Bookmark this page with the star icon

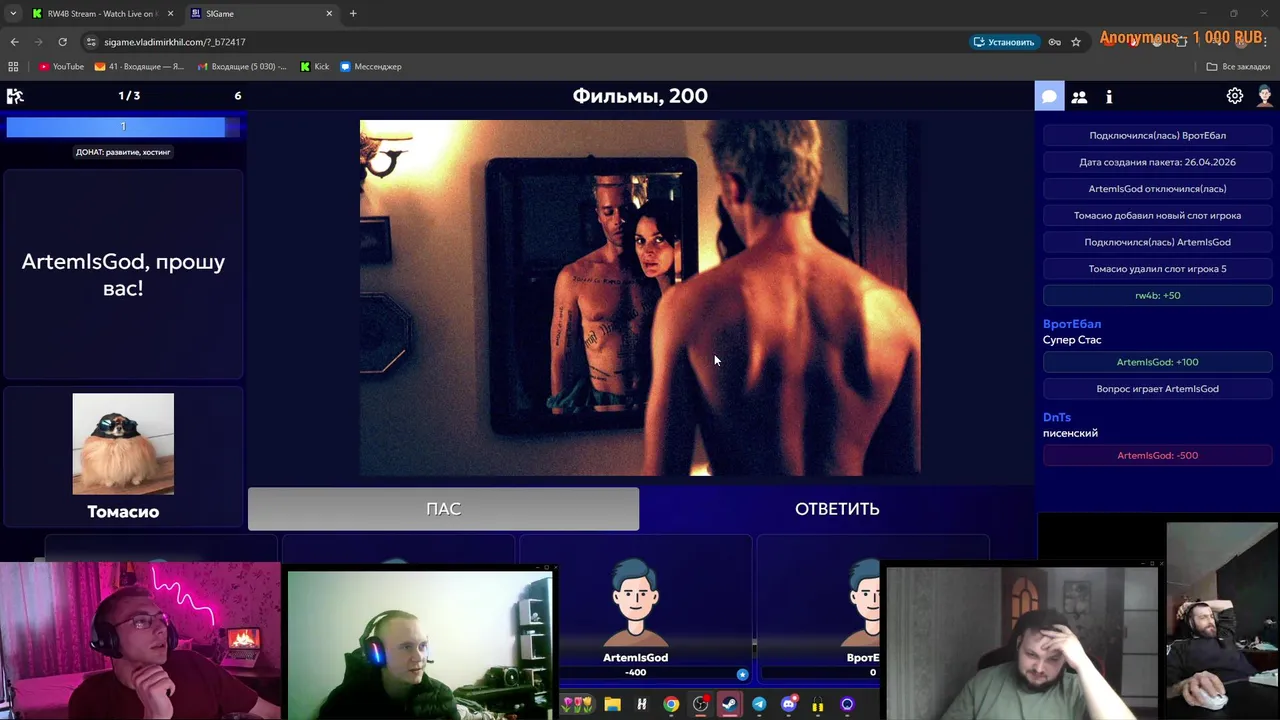(1076, 42)
